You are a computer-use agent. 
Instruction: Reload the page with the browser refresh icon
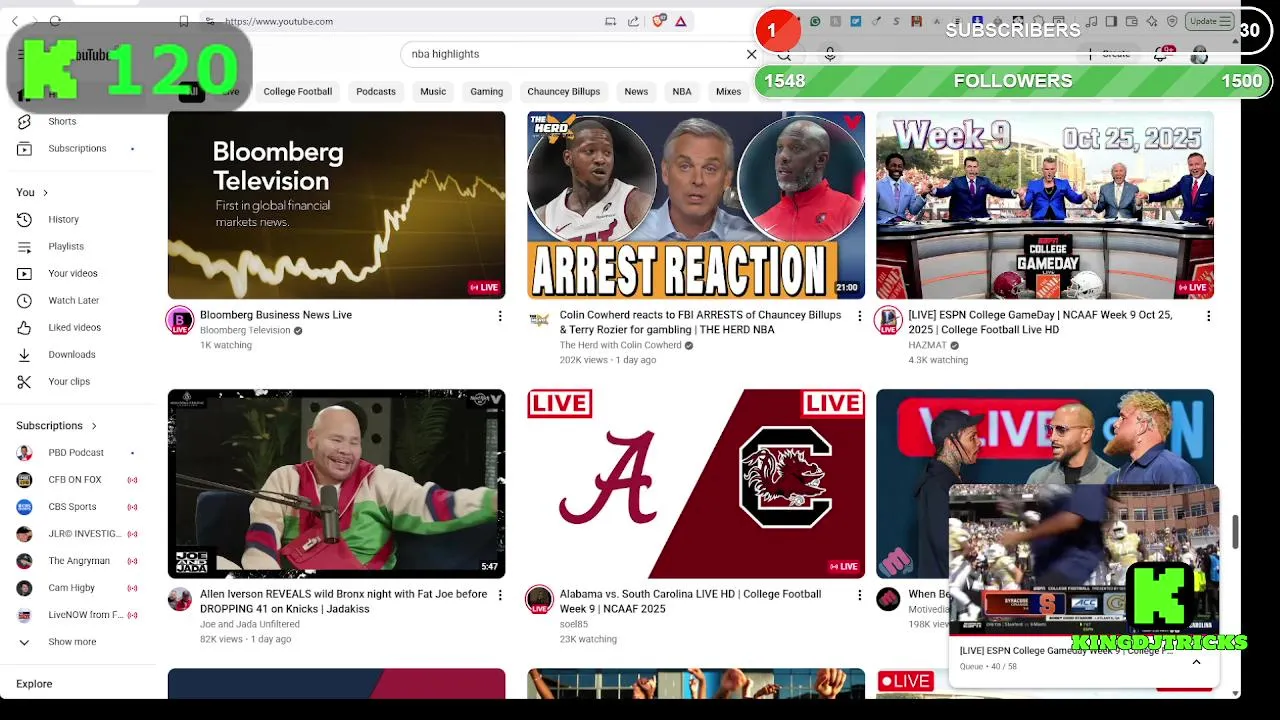point(55,21)
